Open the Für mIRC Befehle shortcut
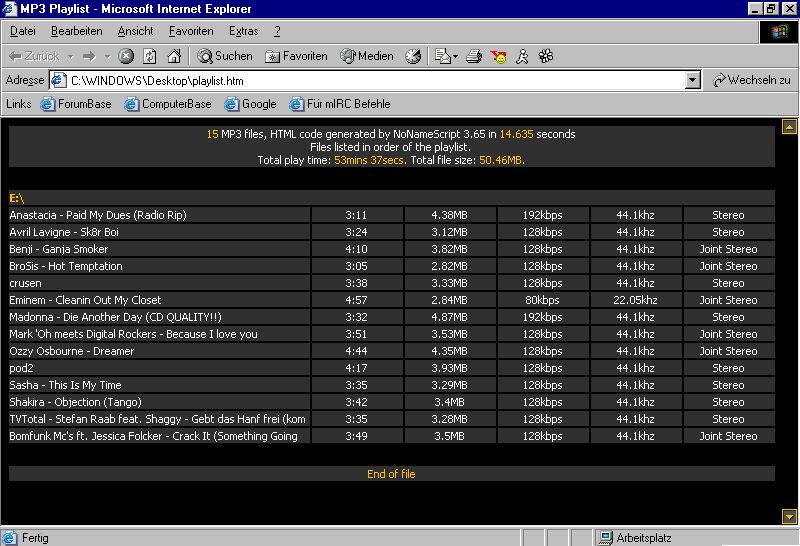800x546 pixels. [340, 104]
